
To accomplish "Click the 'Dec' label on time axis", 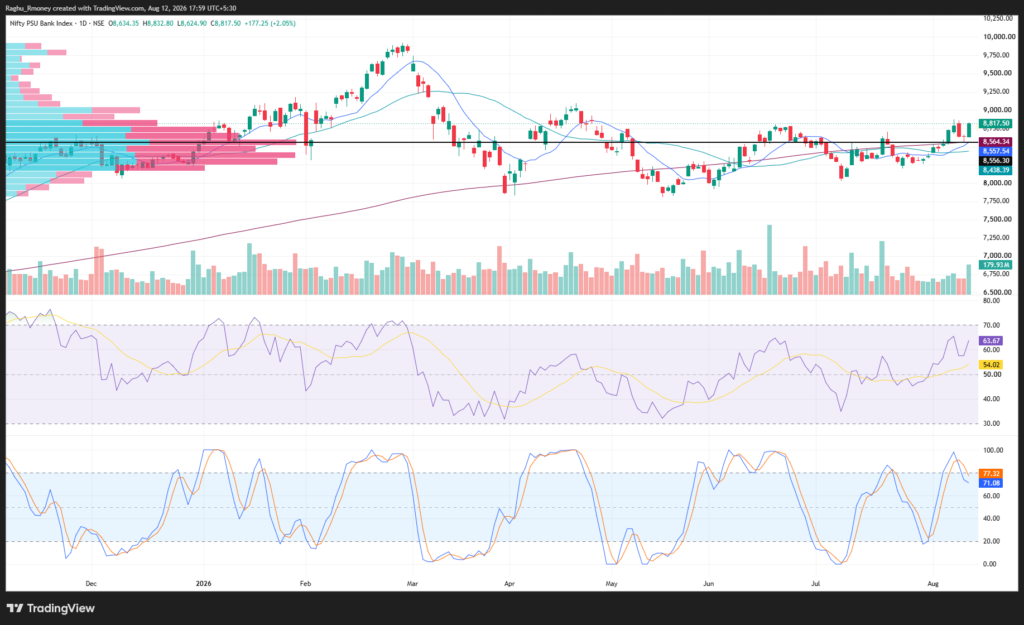I will pos(91,583).
